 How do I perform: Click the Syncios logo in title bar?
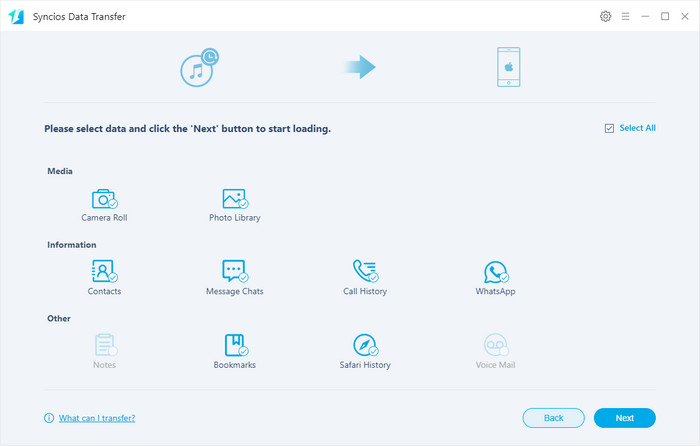click(x=16, y=17)
